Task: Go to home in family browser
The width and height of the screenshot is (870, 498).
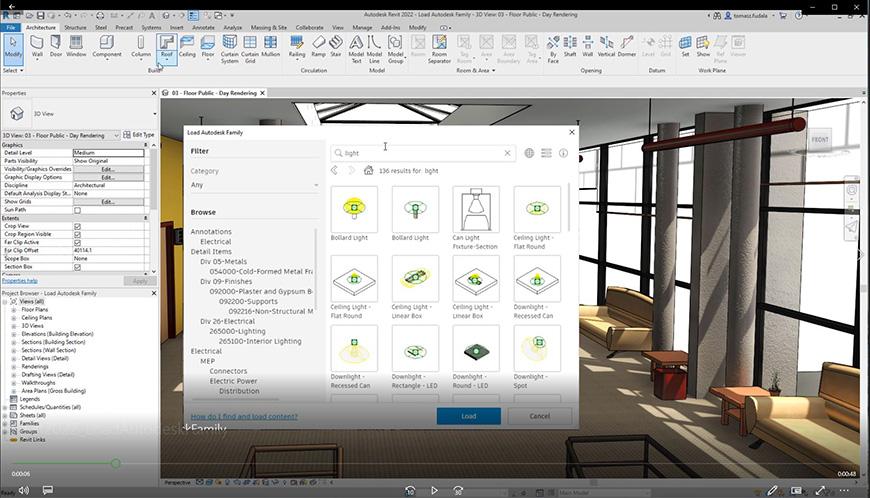Action: pyautogui.click(x=368, y=170)
